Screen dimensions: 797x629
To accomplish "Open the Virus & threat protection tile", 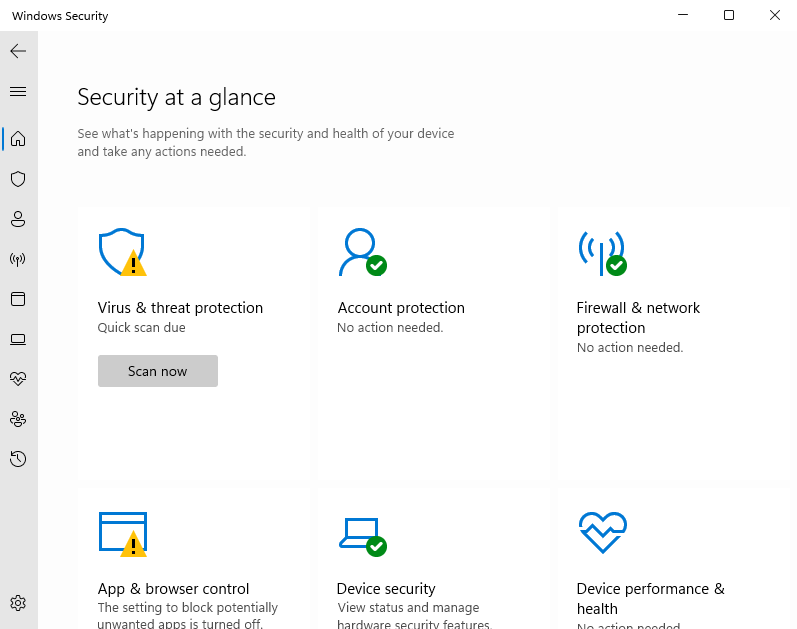I will [x=194, y=344].
